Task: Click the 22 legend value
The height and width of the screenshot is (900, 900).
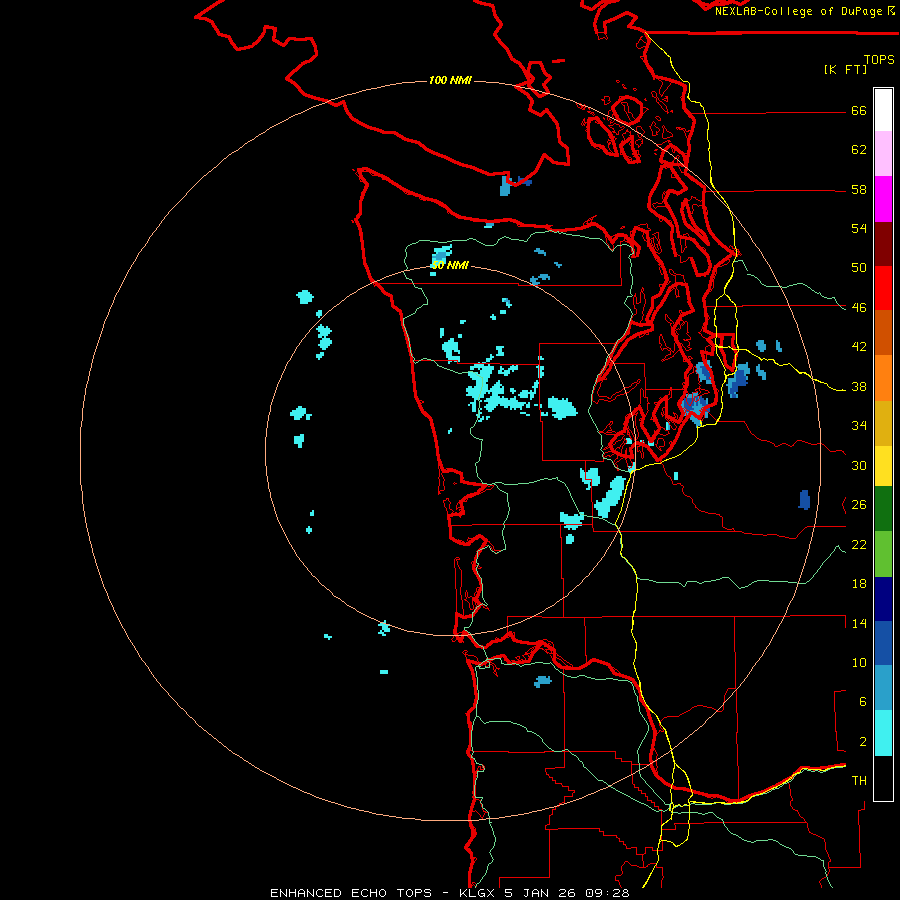Action: (x=859, y=544)
